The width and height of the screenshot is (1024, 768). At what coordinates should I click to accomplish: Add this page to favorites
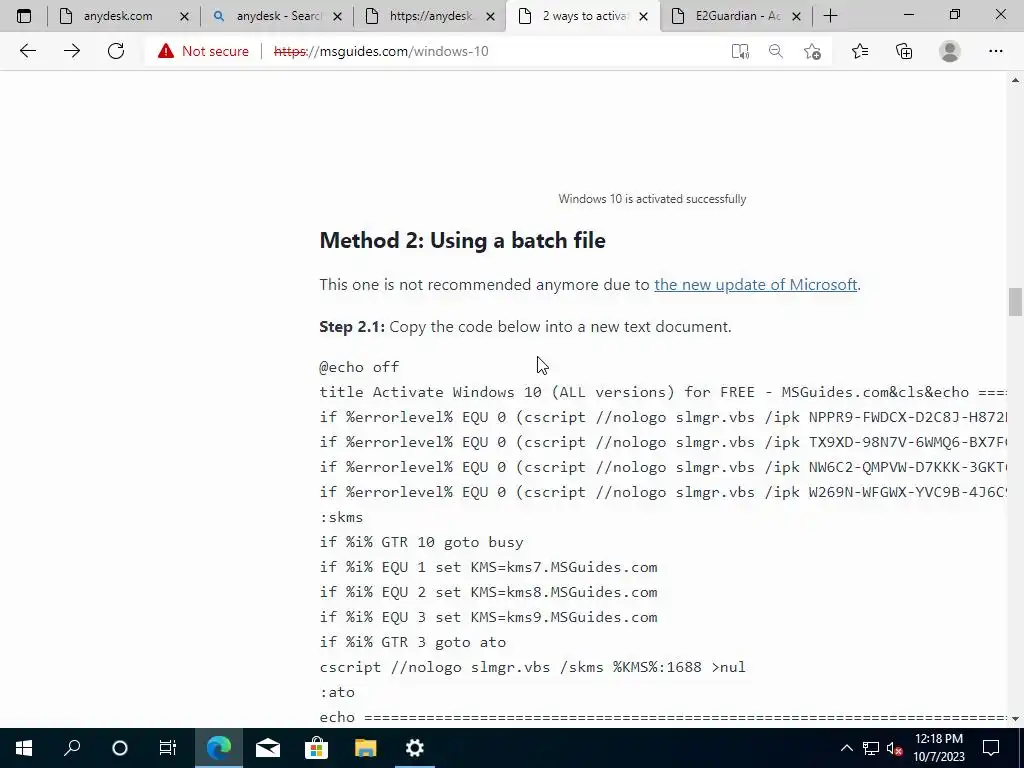812,51
